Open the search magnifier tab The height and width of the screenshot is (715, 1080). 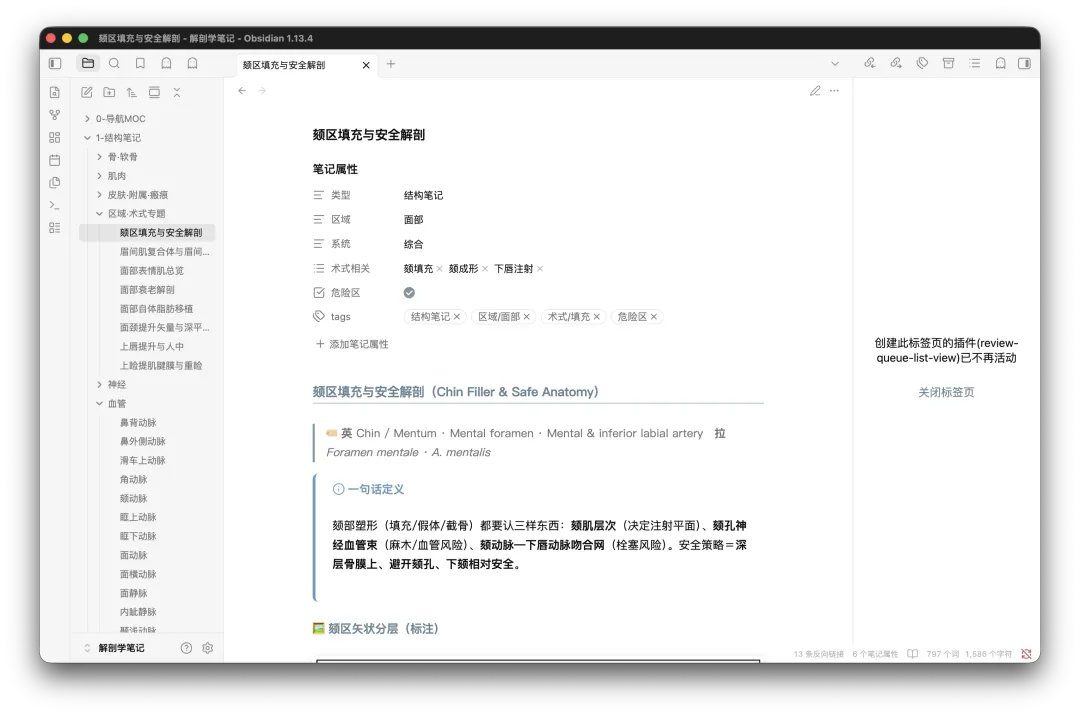pos(114,63)
